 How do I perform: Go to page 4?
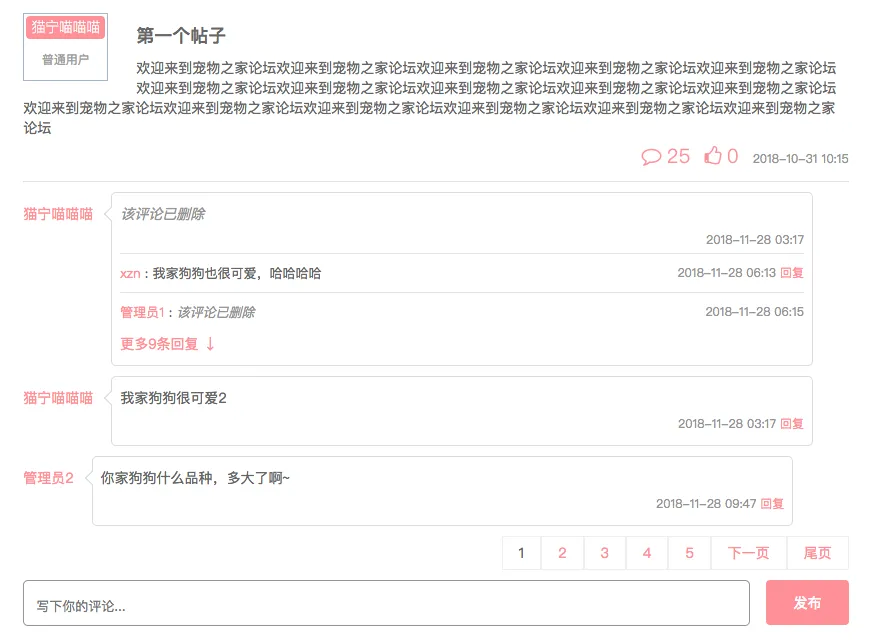[647, 553]
